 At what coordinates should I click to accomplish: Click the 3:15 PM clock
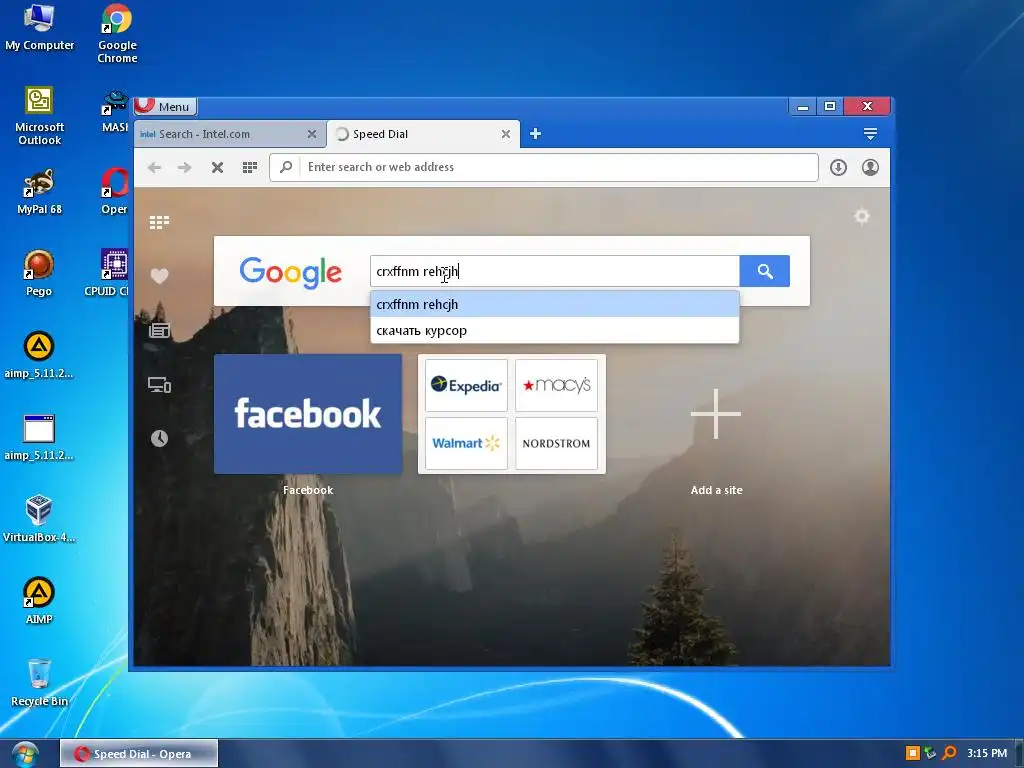click(x=987, y=753)
